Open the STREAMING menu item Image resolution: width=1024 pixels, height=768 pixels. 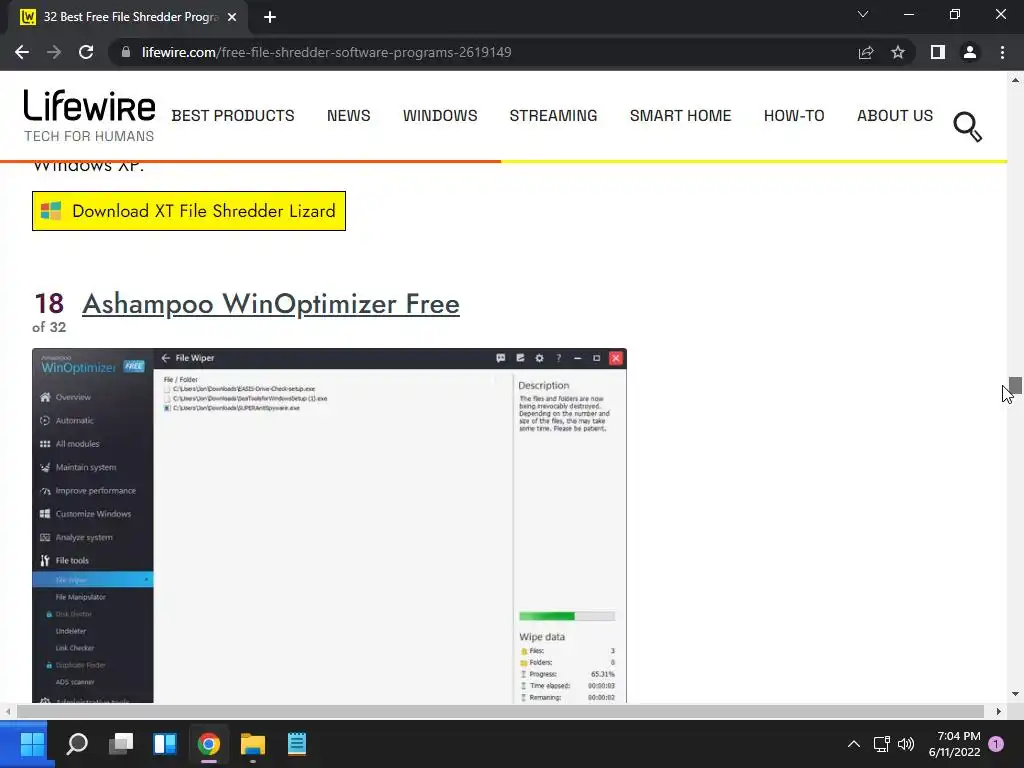[x=553, y=116]
